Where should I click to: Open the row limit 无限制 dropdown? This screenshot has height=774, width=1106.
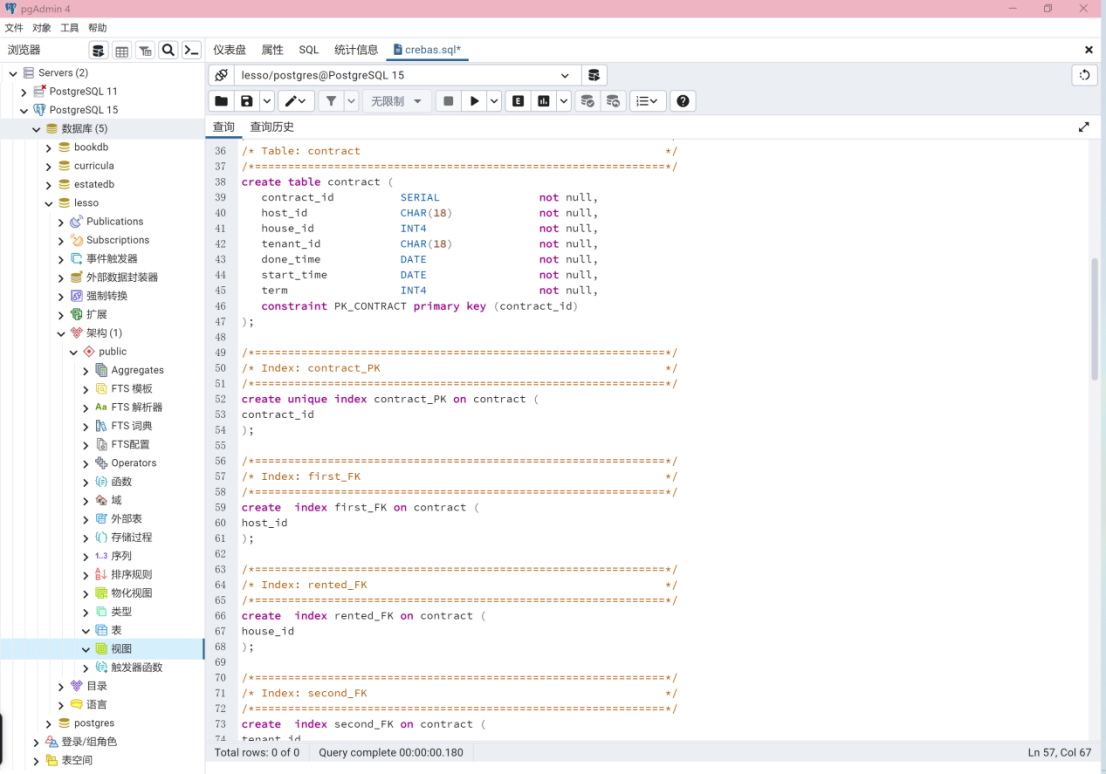click(x=396, y=101)
